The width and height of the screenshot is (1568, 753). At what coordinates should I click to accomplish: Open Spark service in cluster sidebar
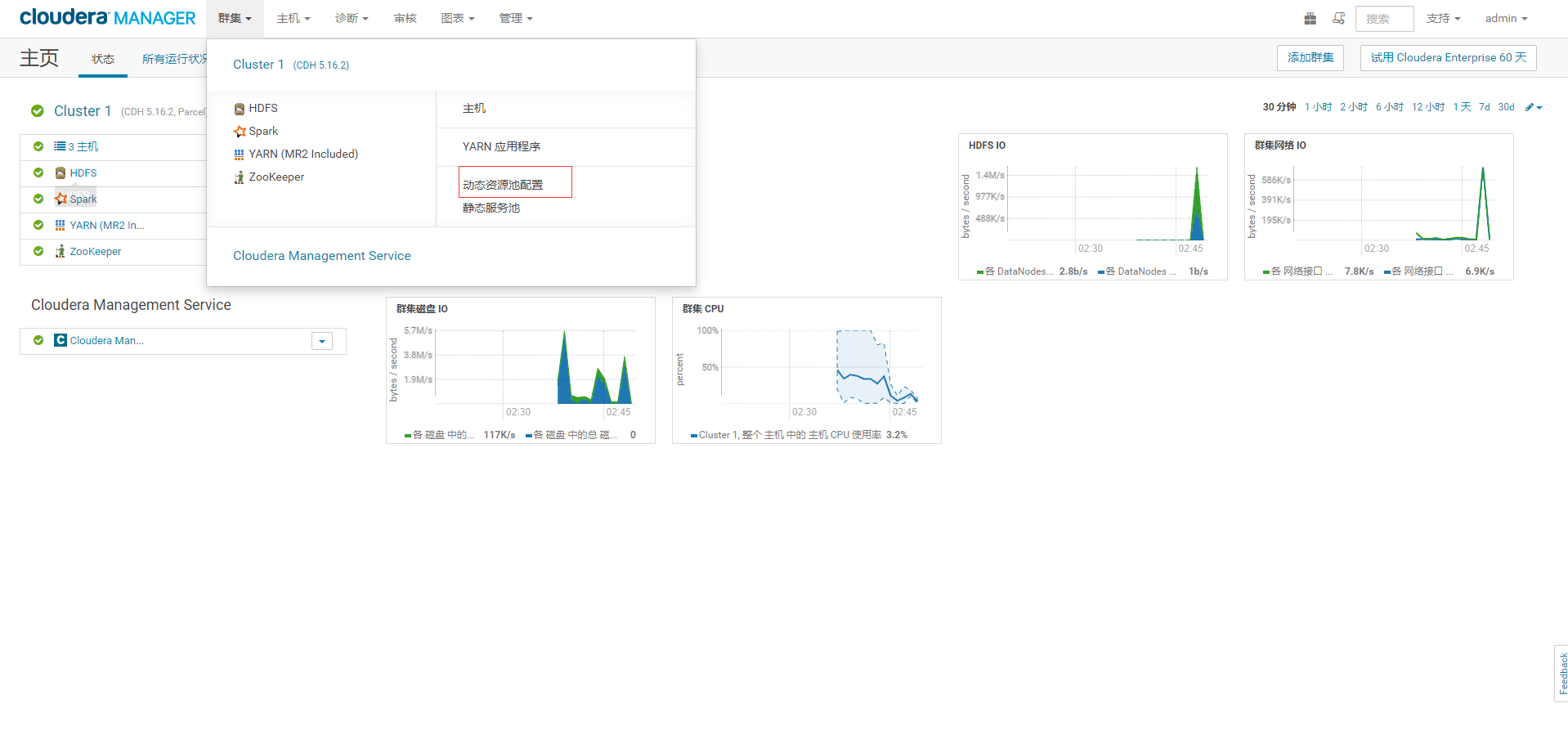(x=83, y=199)
